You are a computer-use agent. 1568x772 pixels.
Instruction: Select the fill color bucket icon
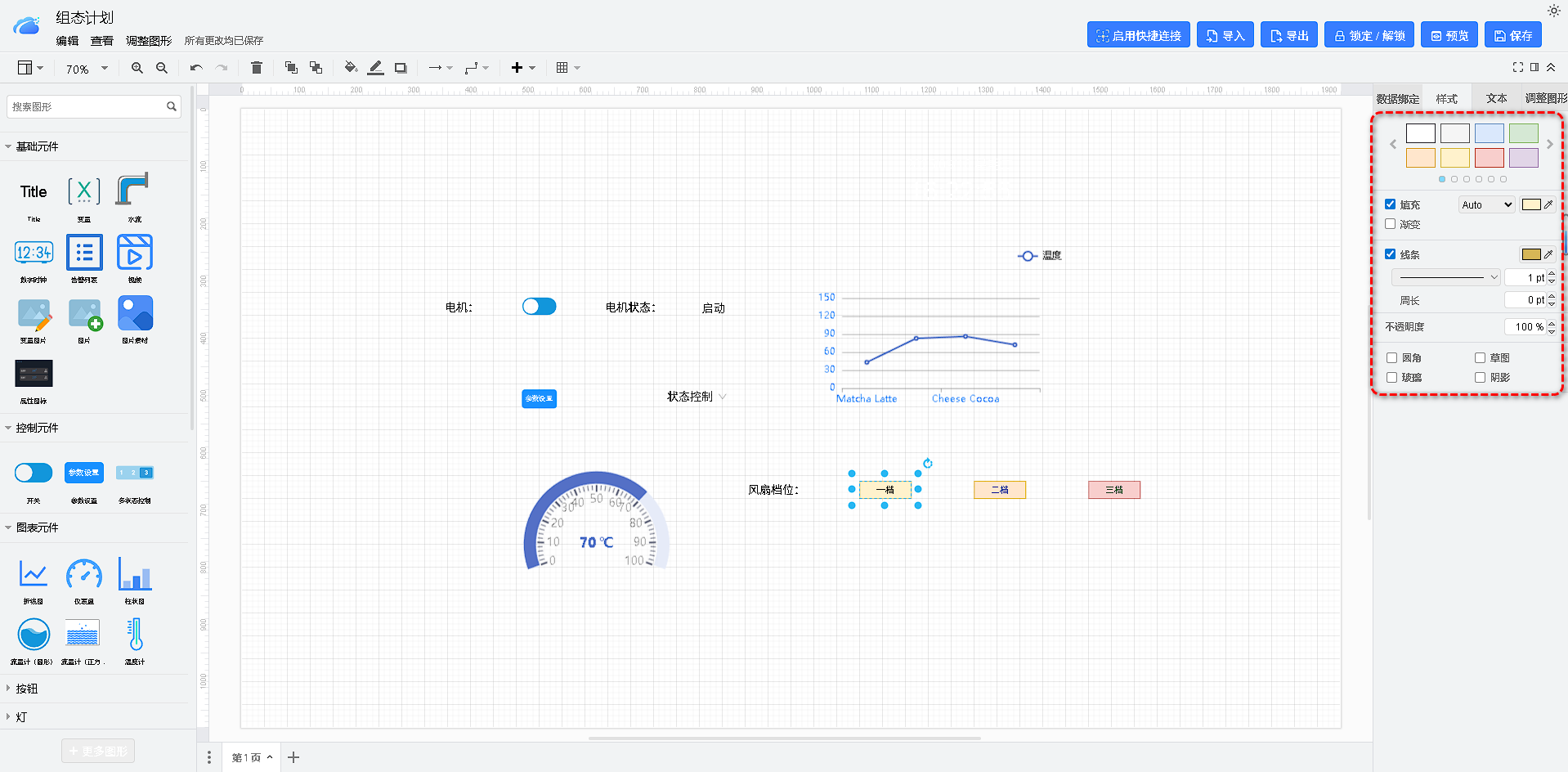(351, 68)
